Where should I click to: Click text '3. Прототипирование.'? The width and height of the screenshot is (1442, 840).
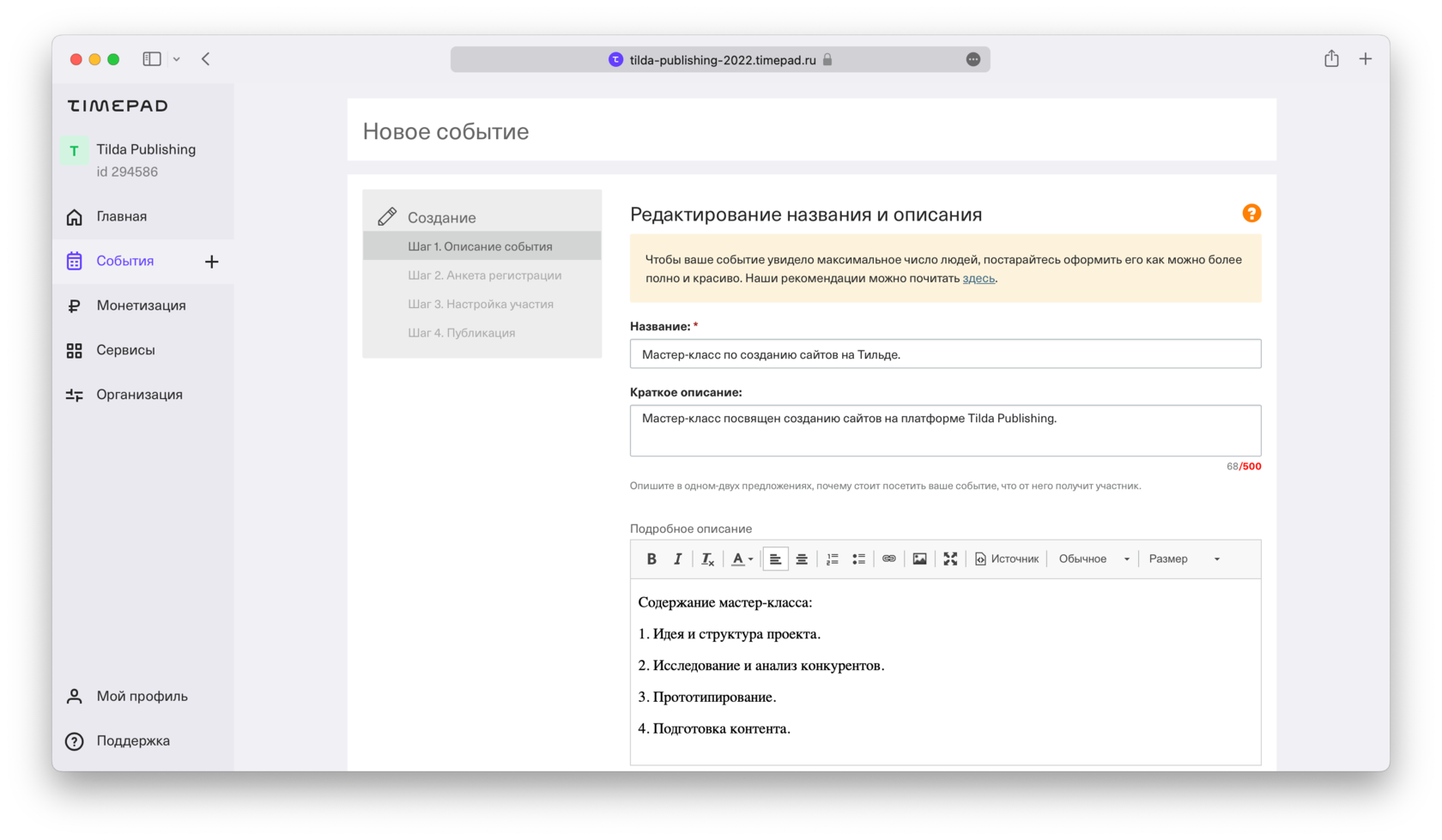[707, 697]
